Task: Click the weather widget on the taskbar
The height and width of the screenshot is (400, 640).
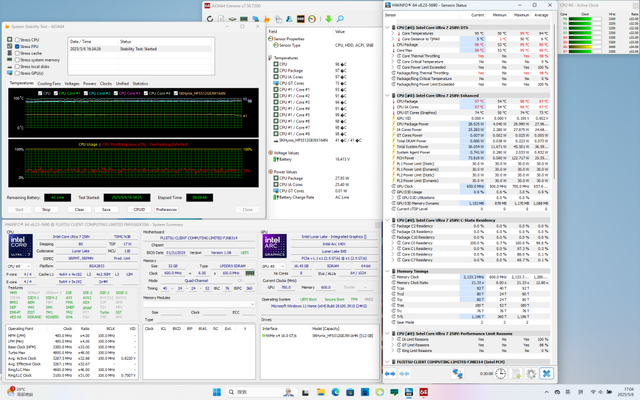Action: pyautogui.click(x=20, y=392)
